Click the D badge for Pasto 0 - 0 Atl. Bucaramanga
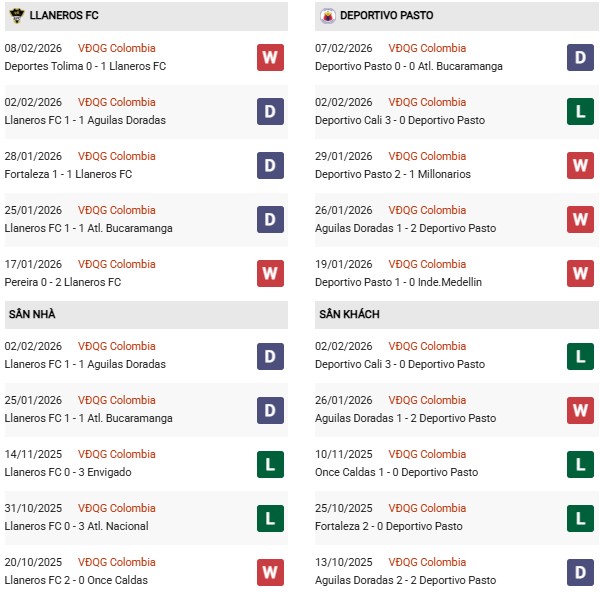 580,57
